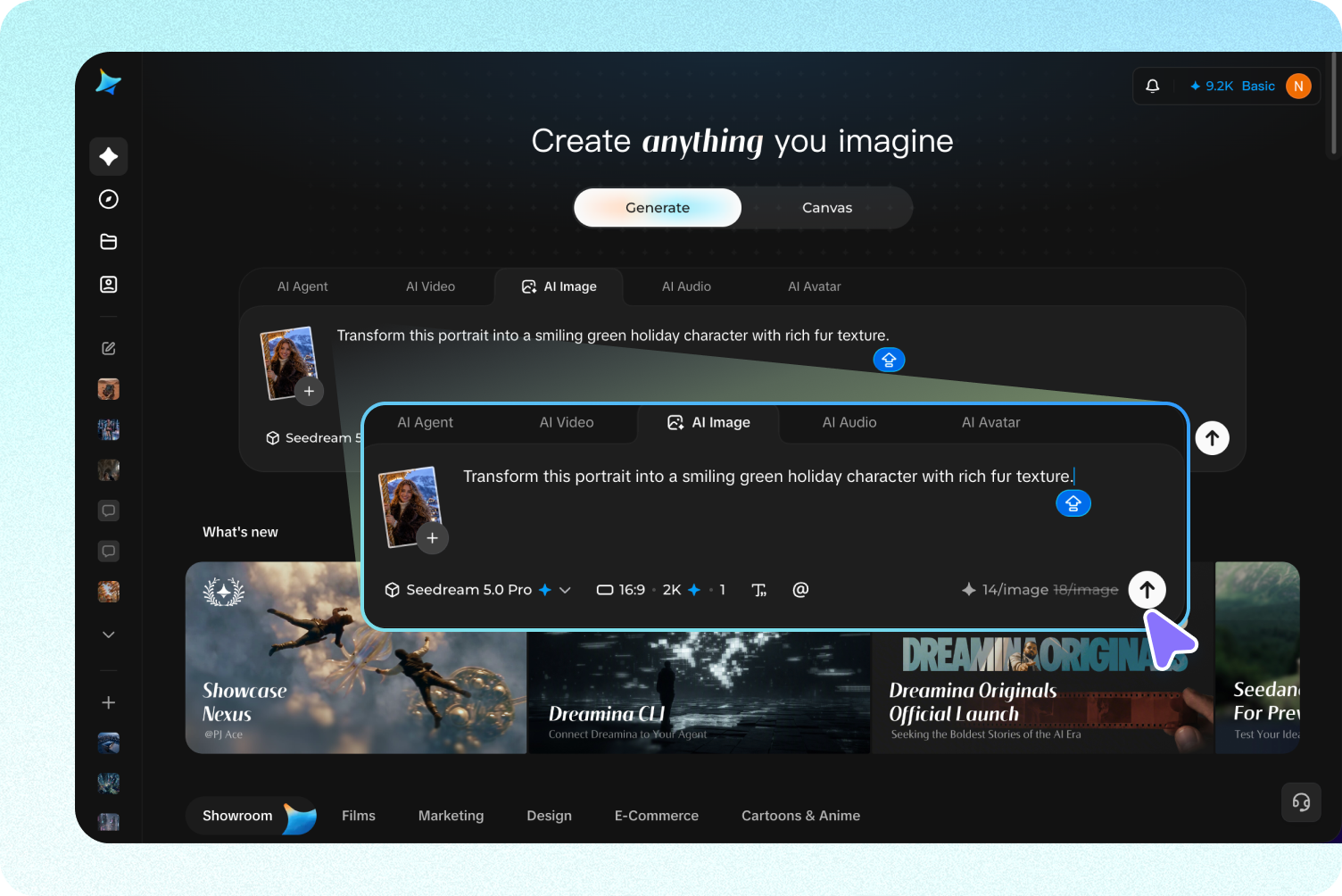Click the Basic plan label

pos(1258,86)
